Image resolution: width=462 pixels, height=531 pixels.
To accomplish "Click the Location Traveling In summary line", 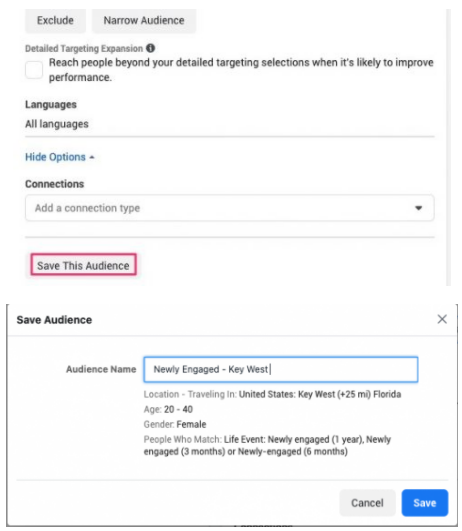I will [272, 394].
